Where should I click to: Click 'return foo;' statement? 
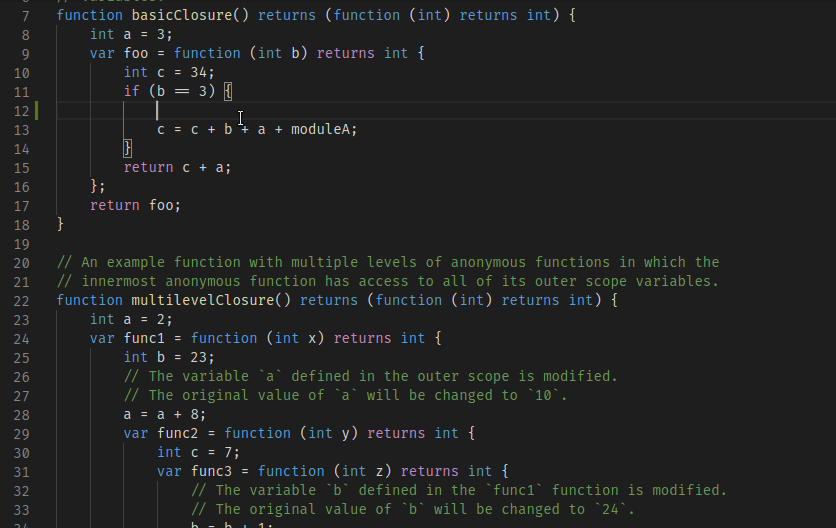135,205
